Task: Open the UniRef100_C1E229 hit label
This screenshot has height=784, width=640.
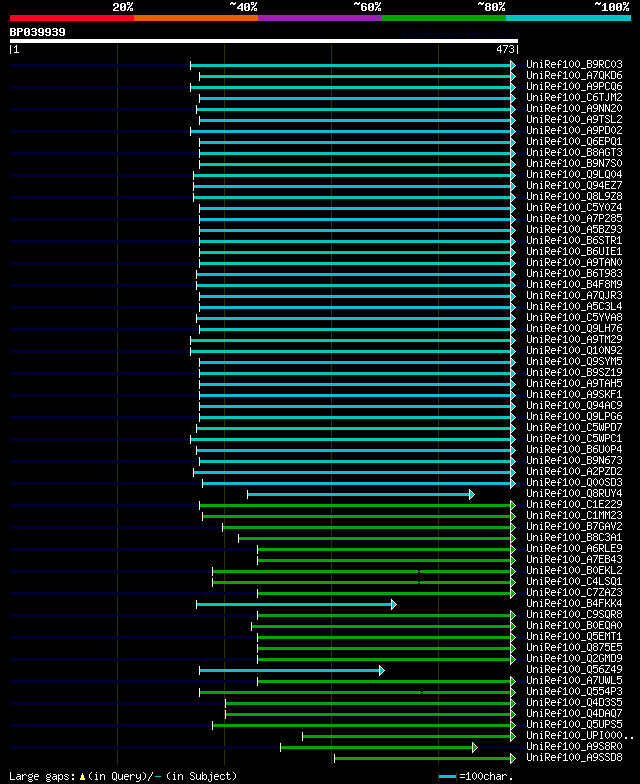Action: [x=574, y=504]
